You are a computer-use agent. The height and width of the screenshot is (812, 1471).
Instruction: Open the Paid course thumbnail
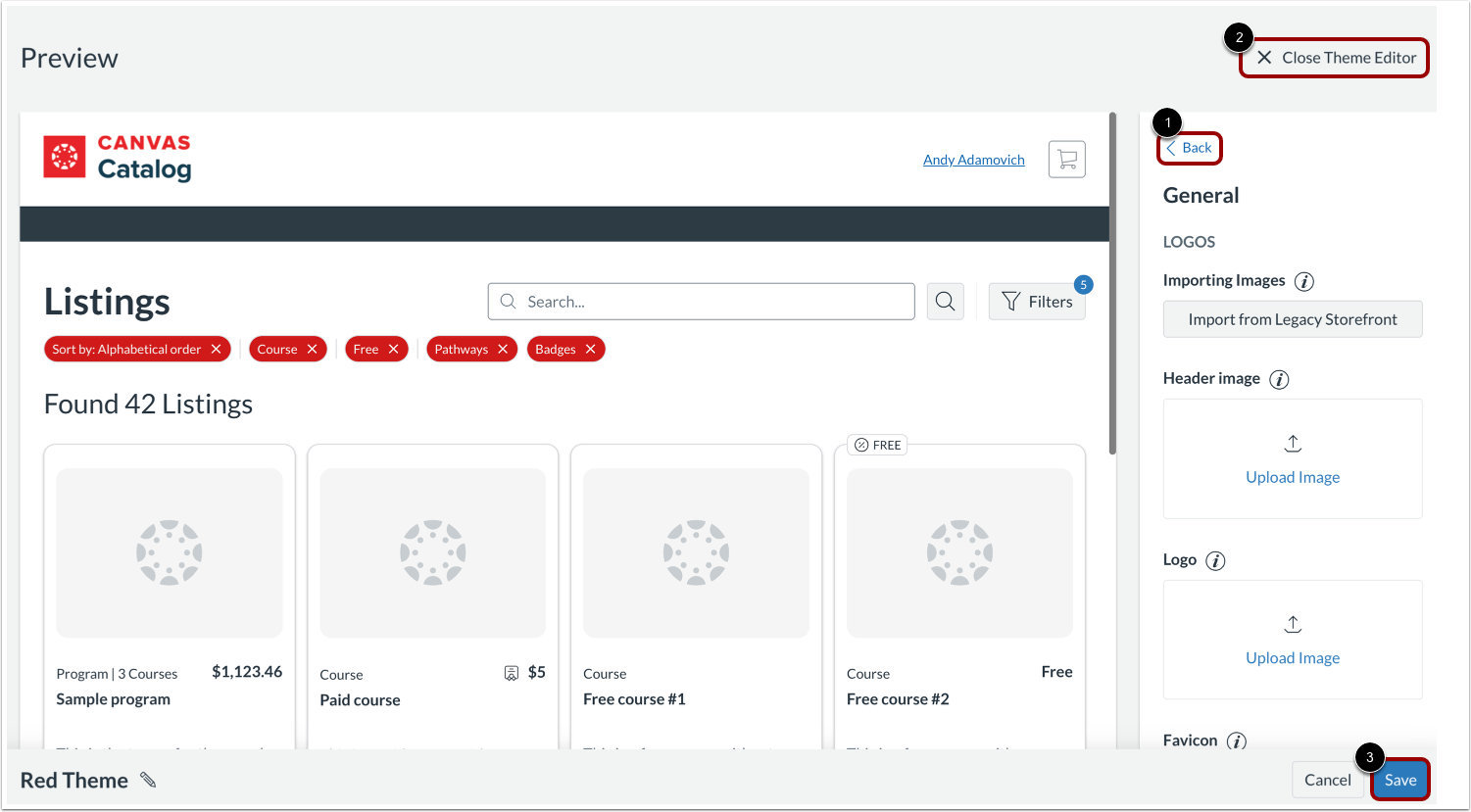coord(432,552)
